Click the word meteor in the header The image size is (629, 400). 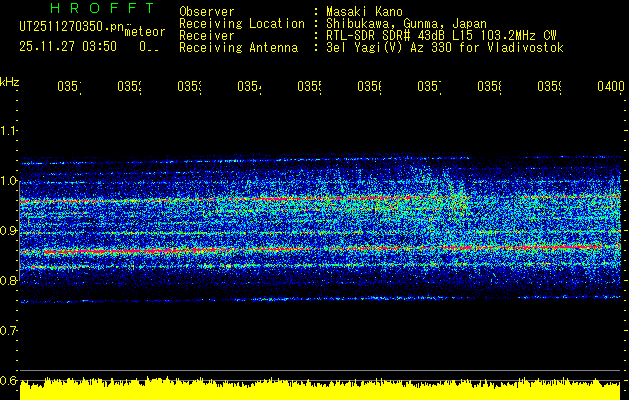(145, 32)
